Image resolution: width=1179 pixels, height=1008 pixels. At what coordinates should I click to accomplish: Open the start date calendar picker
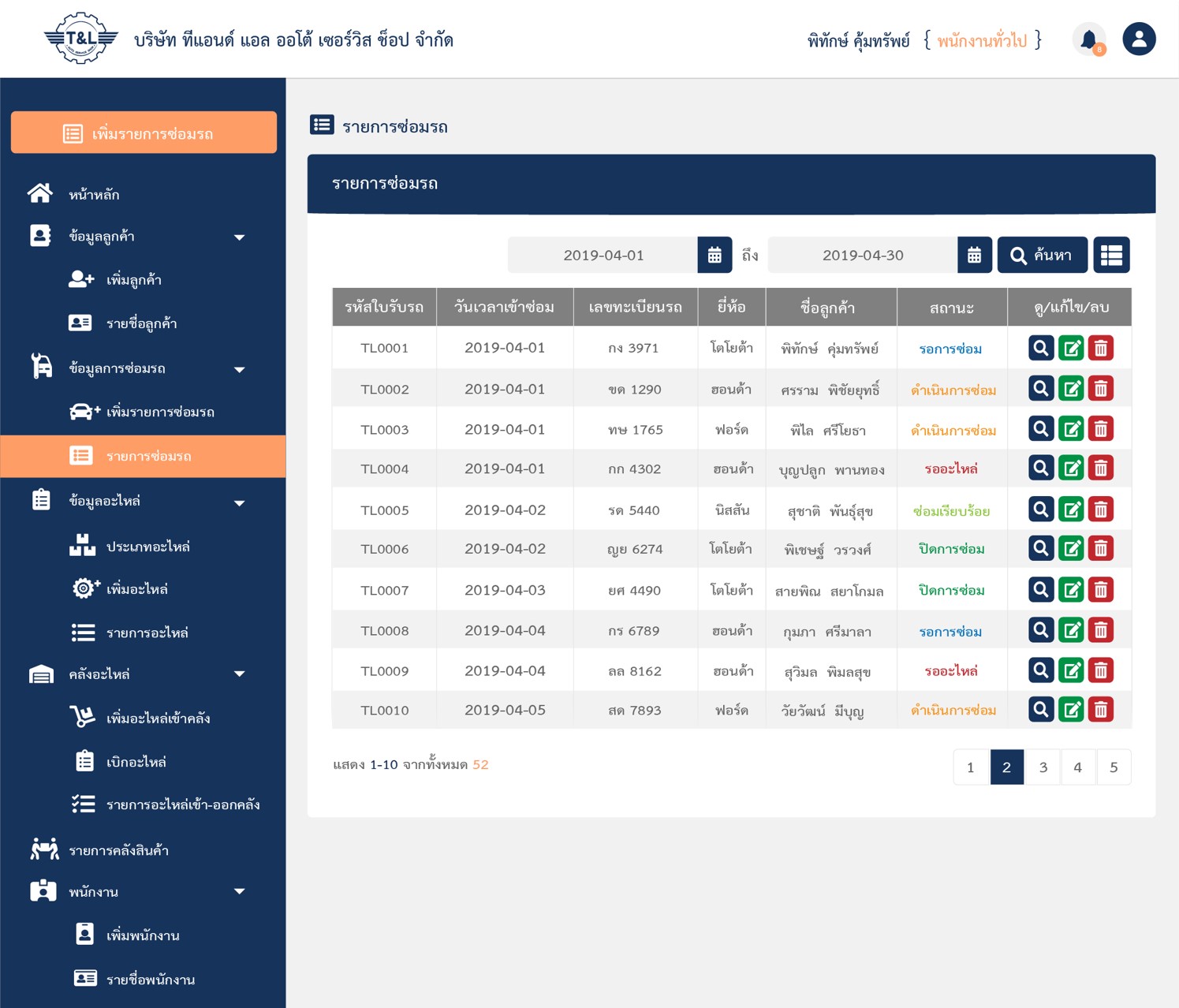click(714, 255)
